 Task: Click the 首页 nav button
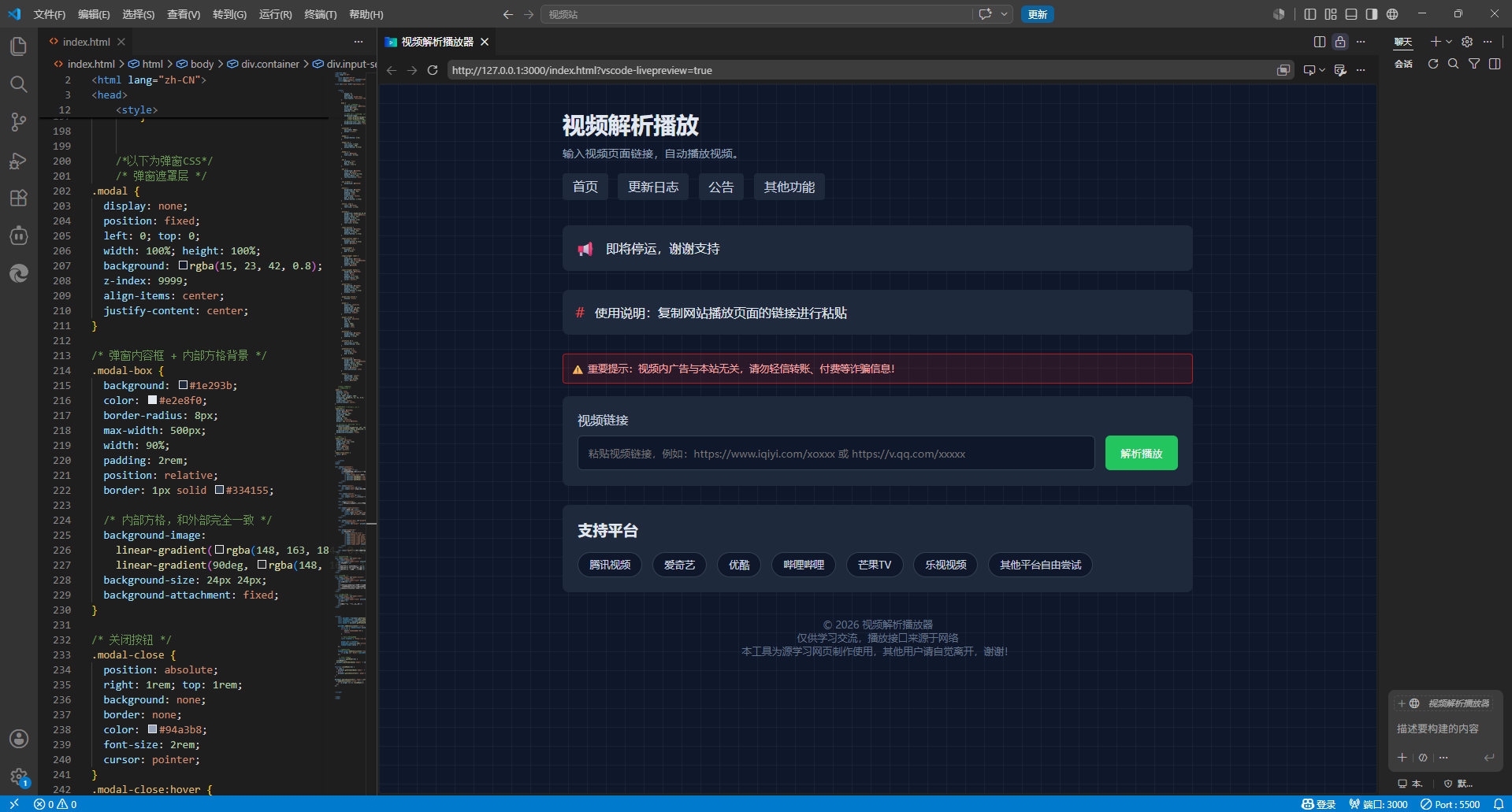click(x=585, y=187)
